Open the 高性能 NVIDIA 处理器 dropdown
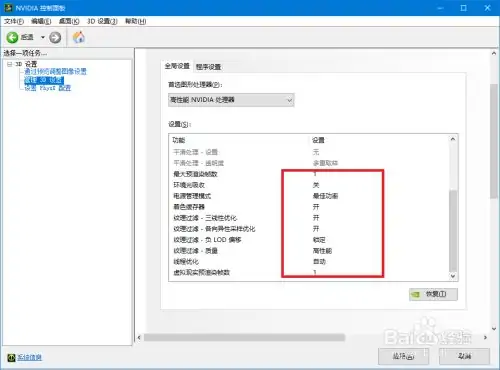The height and width of the screenshot is (370, 500). pos(231,100)
